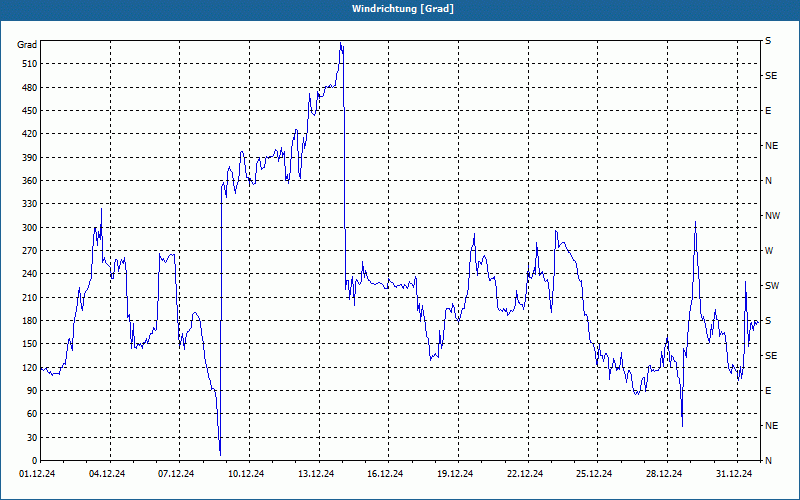Select the 270 value on the degree axis
The image size is (800, 500).
coord(30,251)
